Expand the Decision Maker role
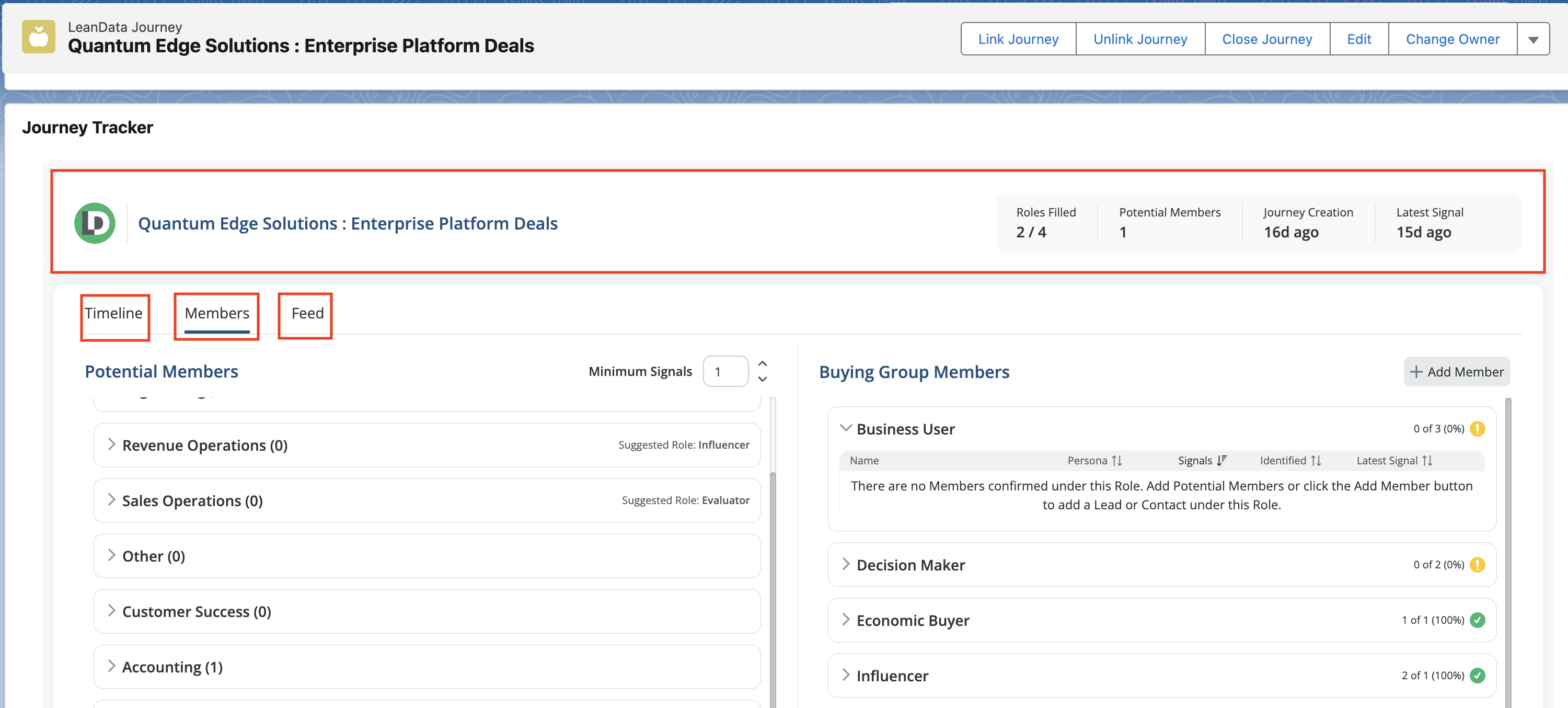 (x=846, y=564)
